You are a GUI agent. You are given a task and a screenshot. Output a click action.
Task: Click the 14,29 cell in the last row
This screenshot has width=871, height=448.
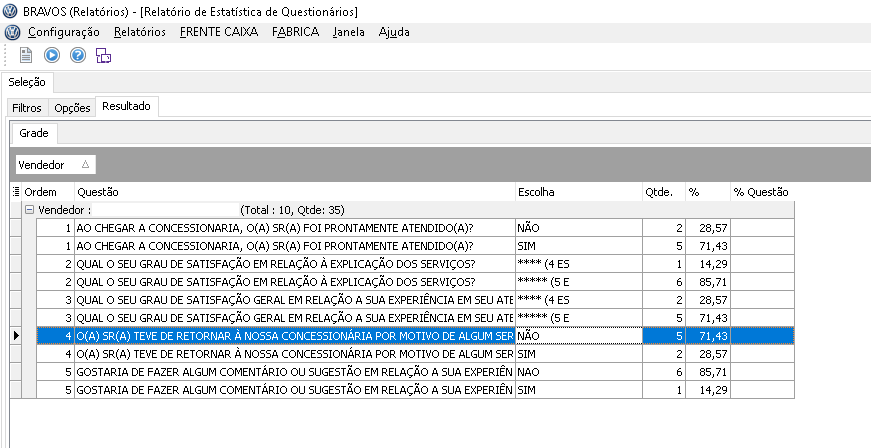[708, 390]
